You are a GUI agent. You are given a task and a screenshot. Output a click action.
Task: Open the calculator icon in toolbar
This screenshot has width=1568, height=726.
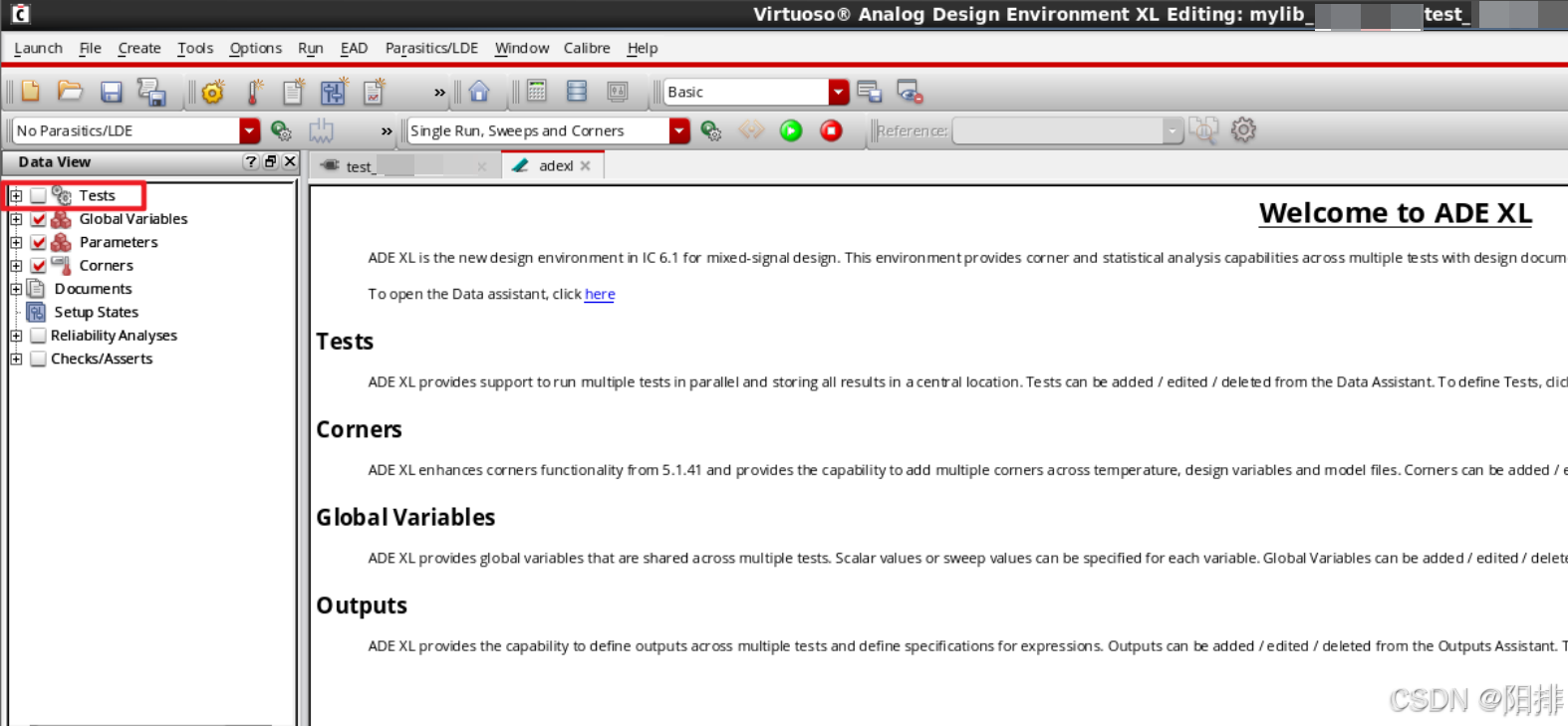click(537, 92)
